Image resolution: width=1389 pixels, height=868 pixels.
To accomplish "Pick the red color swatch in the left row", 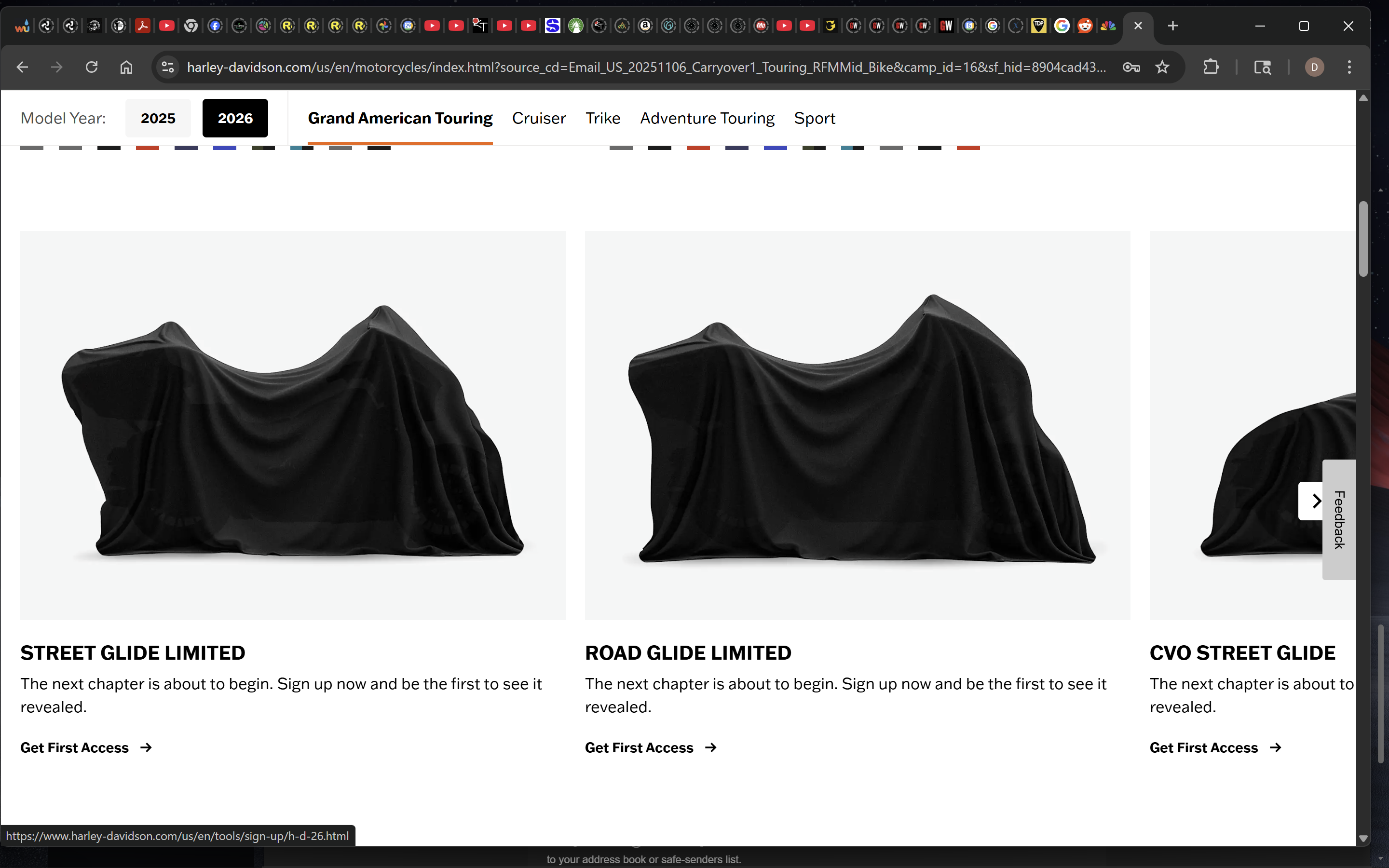I will pyautogui.click(x=148, y=148).
